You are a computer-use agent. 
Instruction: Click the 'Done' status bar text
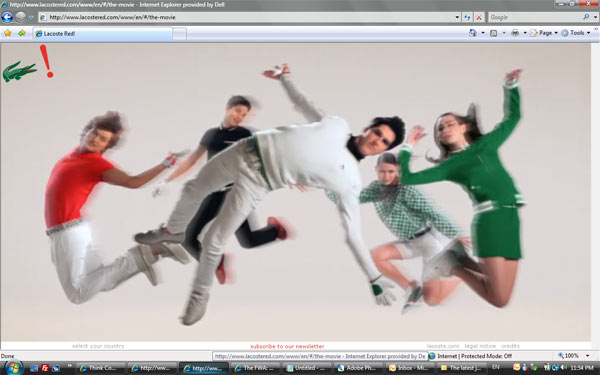click(7, 356)
